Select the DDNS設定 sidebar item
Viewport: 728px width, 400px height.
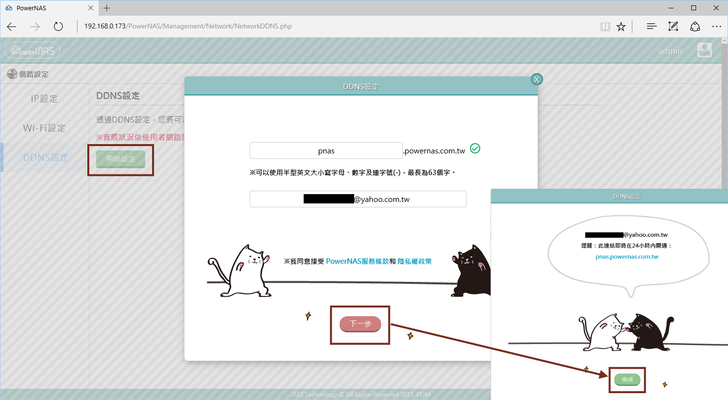click(x=45, y=158)
